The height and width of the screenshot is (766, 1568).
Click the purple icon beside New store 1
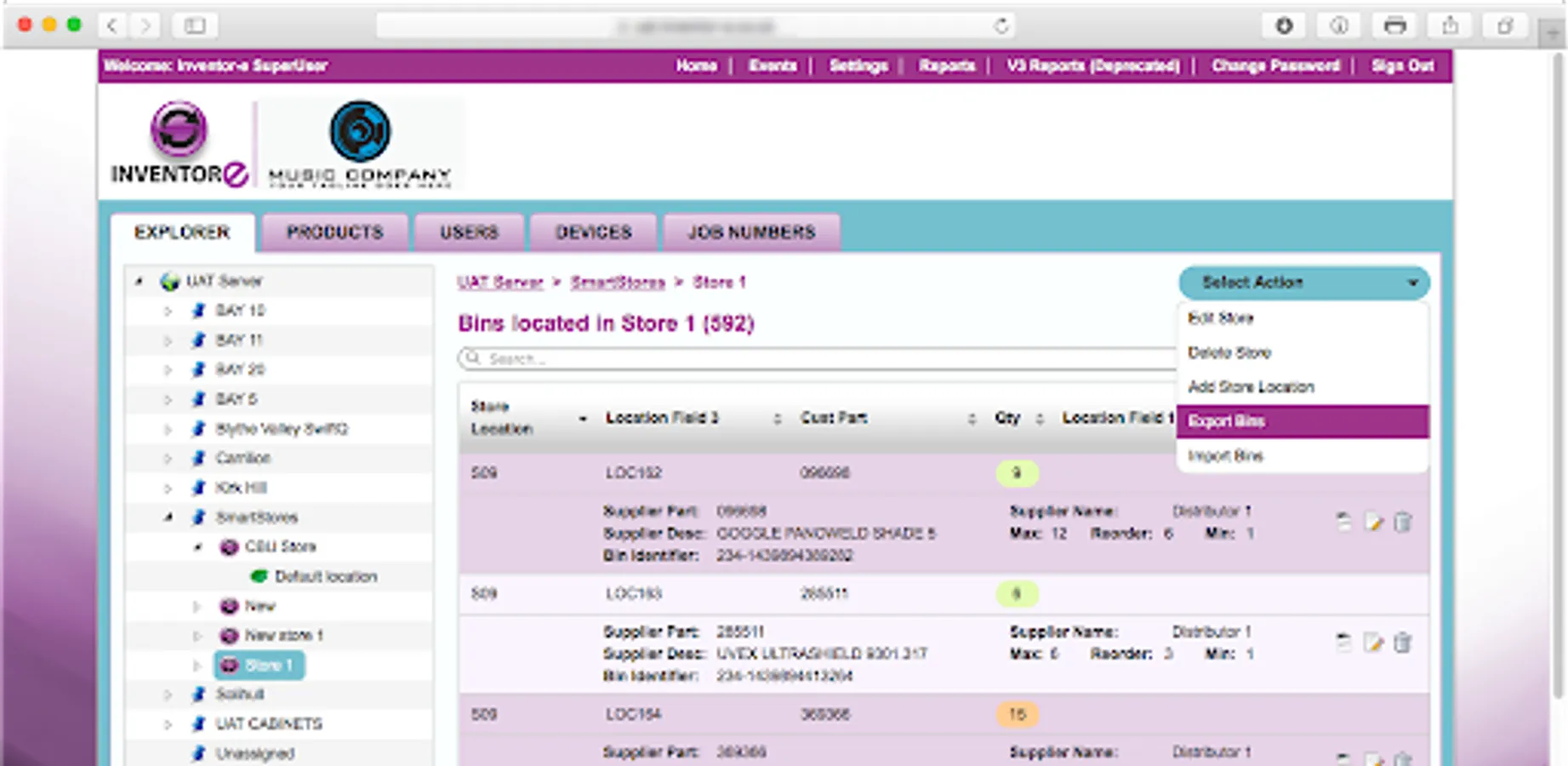coord(229,636)
